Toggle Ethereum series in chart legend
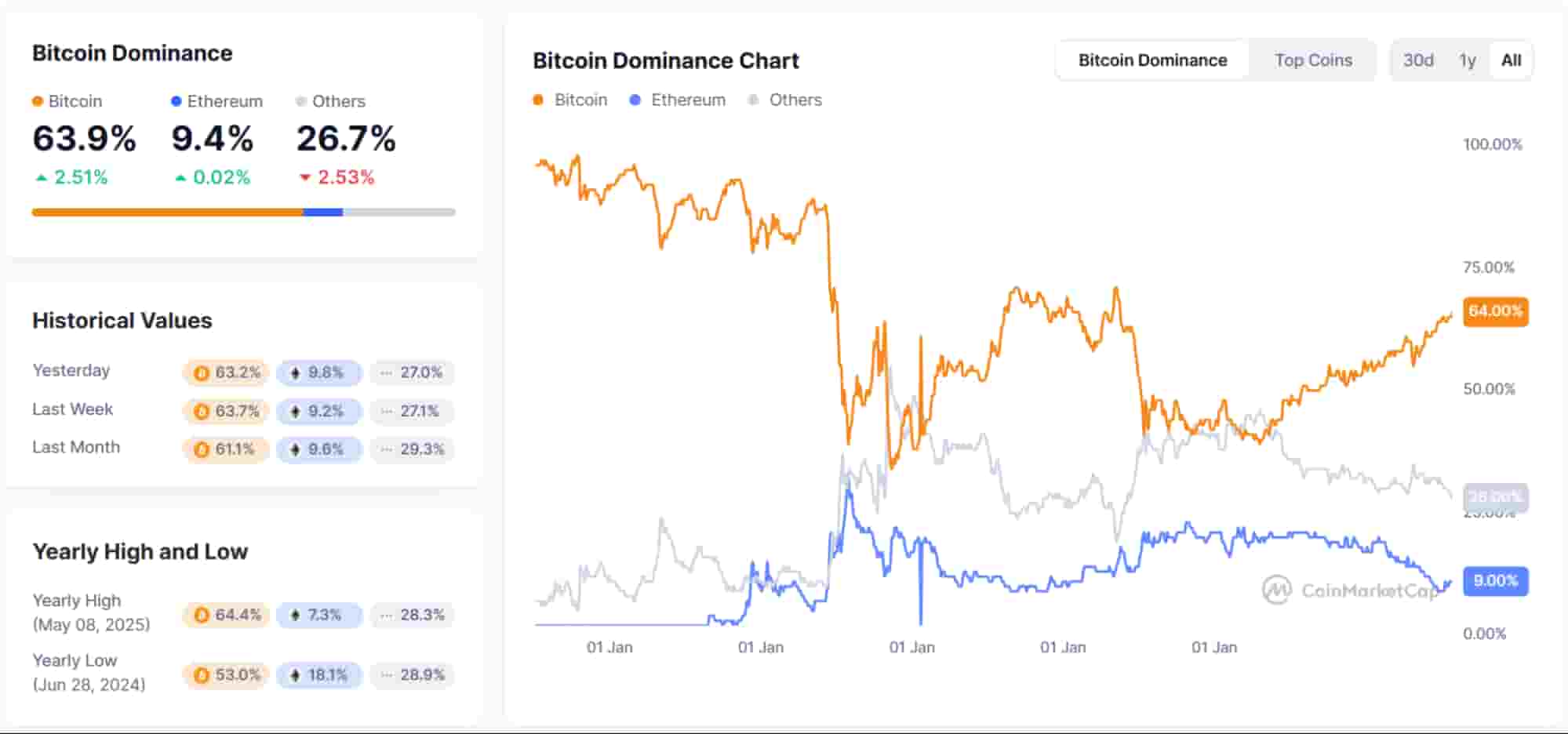This screenshot has width=1568, height=734. 678,100
